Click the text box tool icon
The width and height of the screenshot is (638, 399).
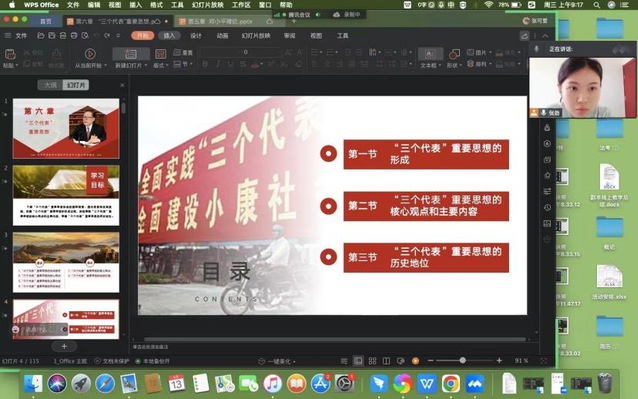pos(430,54)
